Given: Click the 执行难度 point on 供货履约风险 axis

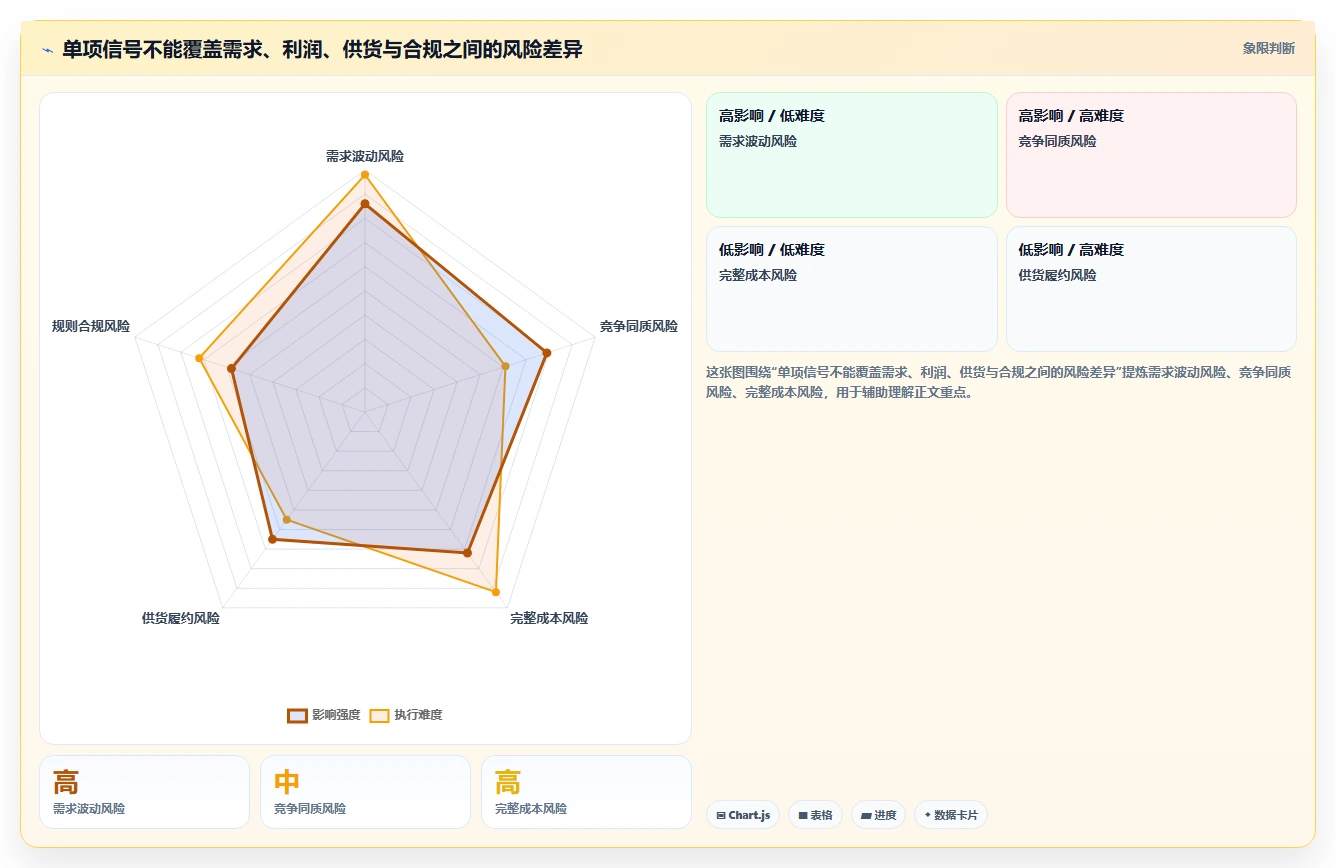Looking at the screenshot, I should point(287,519).
